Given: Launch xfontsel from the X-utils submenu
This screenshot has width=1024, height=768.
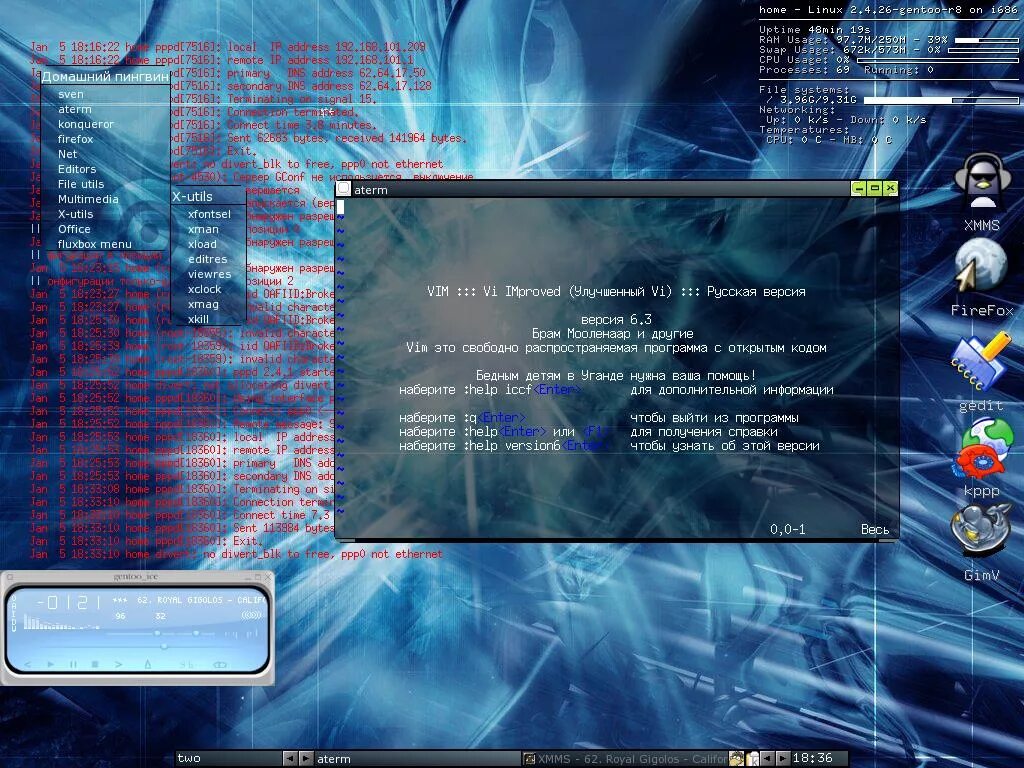Looking at the screenshot, I should 208,214.
